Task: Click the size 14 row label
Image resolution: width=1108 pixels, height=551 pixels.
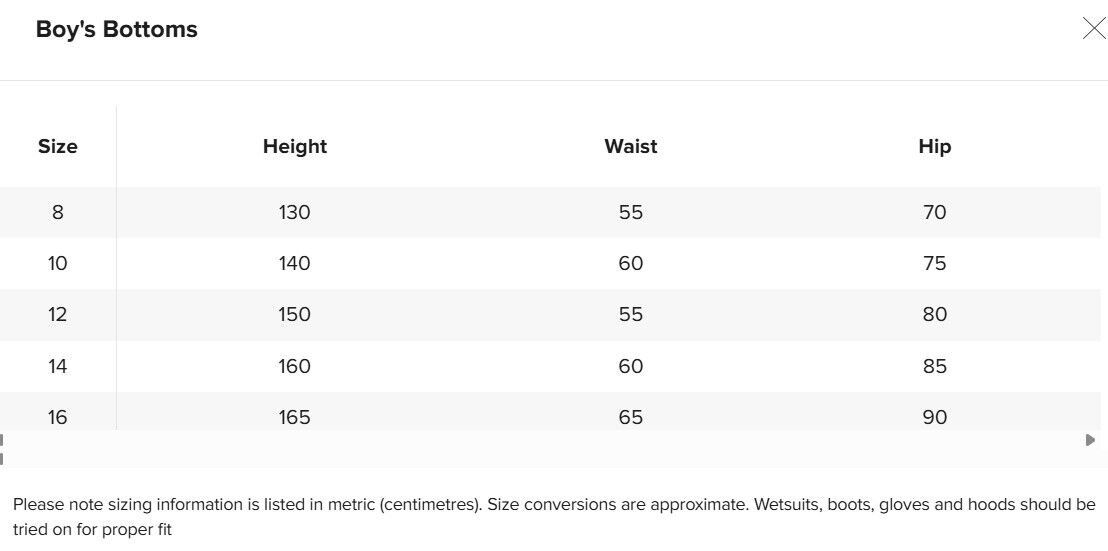Action: pyautogui.click(x=58, y=366)
